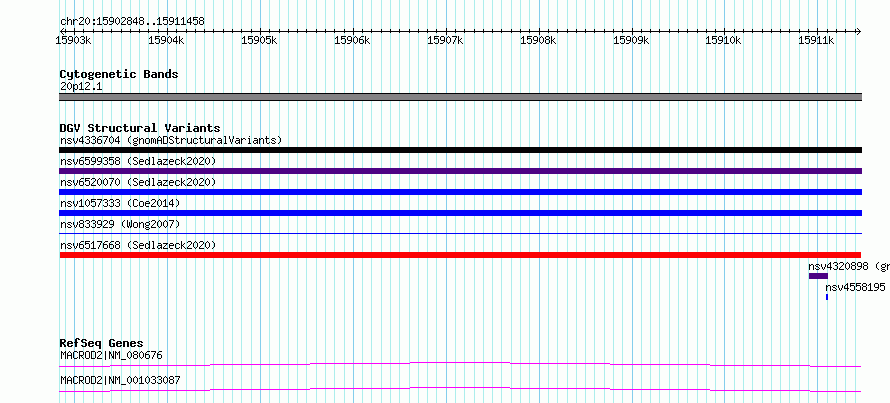890x403 pixels.
Task: Click the 15911k ruler label
Action: pos(816,40)
